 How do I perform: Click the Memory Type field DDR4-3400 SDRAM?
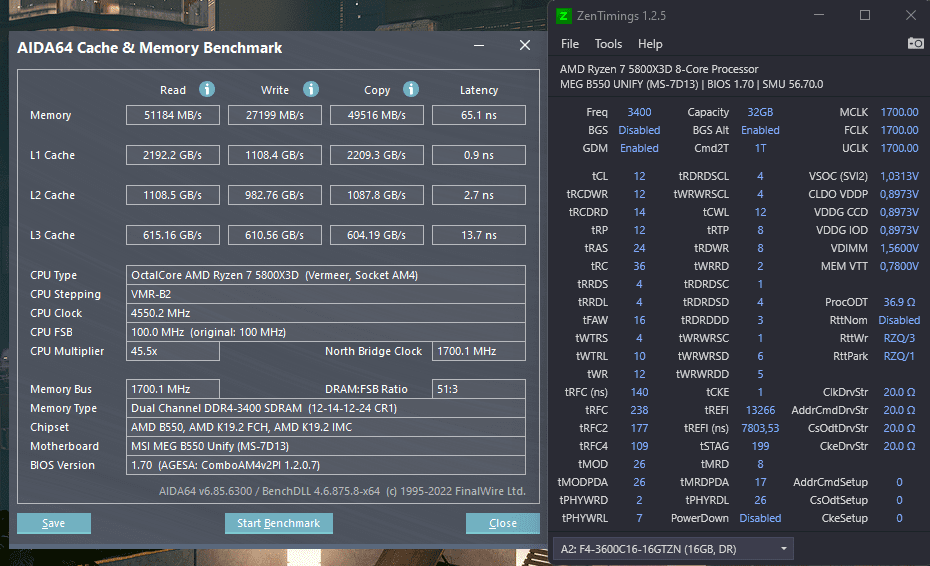pos(326,408)
